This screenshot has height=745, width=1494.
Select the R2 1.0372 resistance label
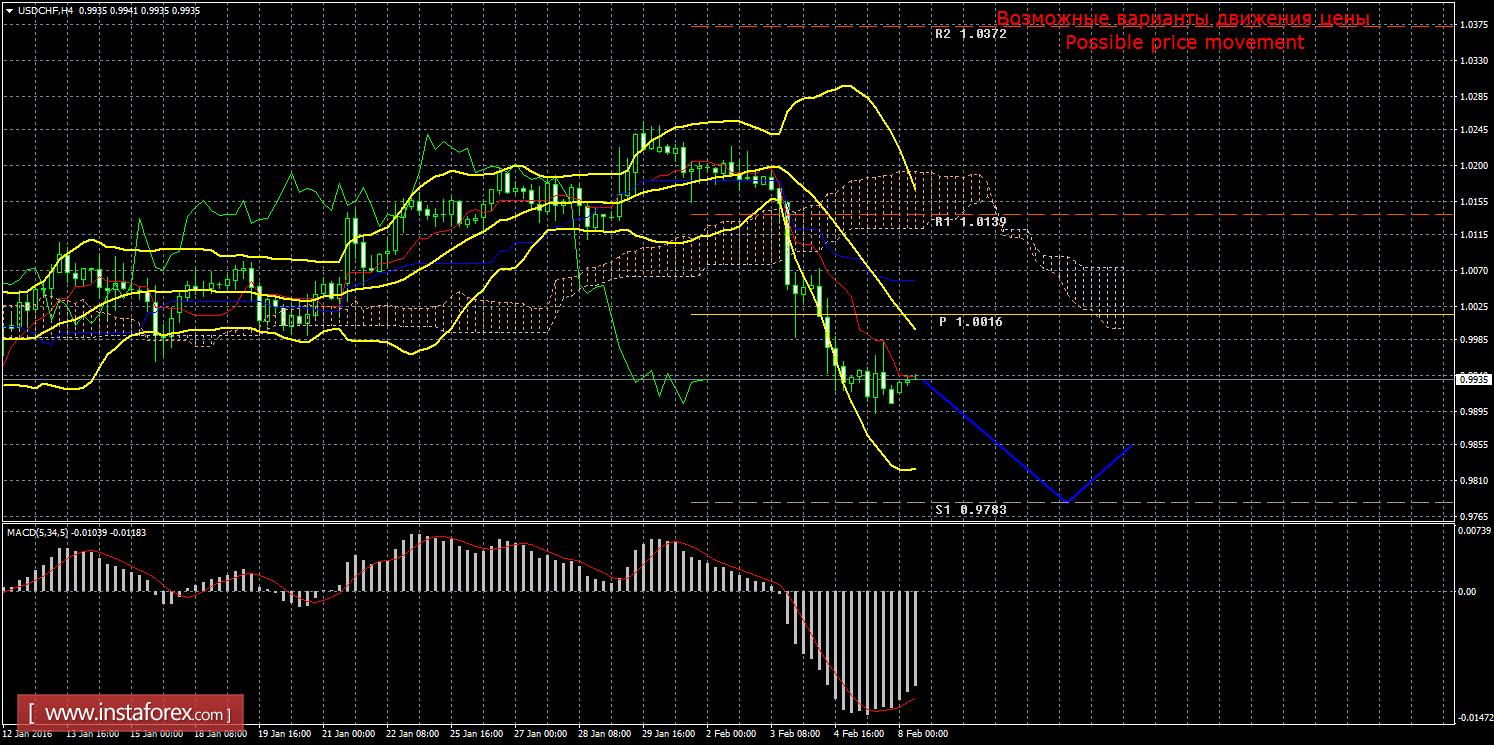coord(970,33)
